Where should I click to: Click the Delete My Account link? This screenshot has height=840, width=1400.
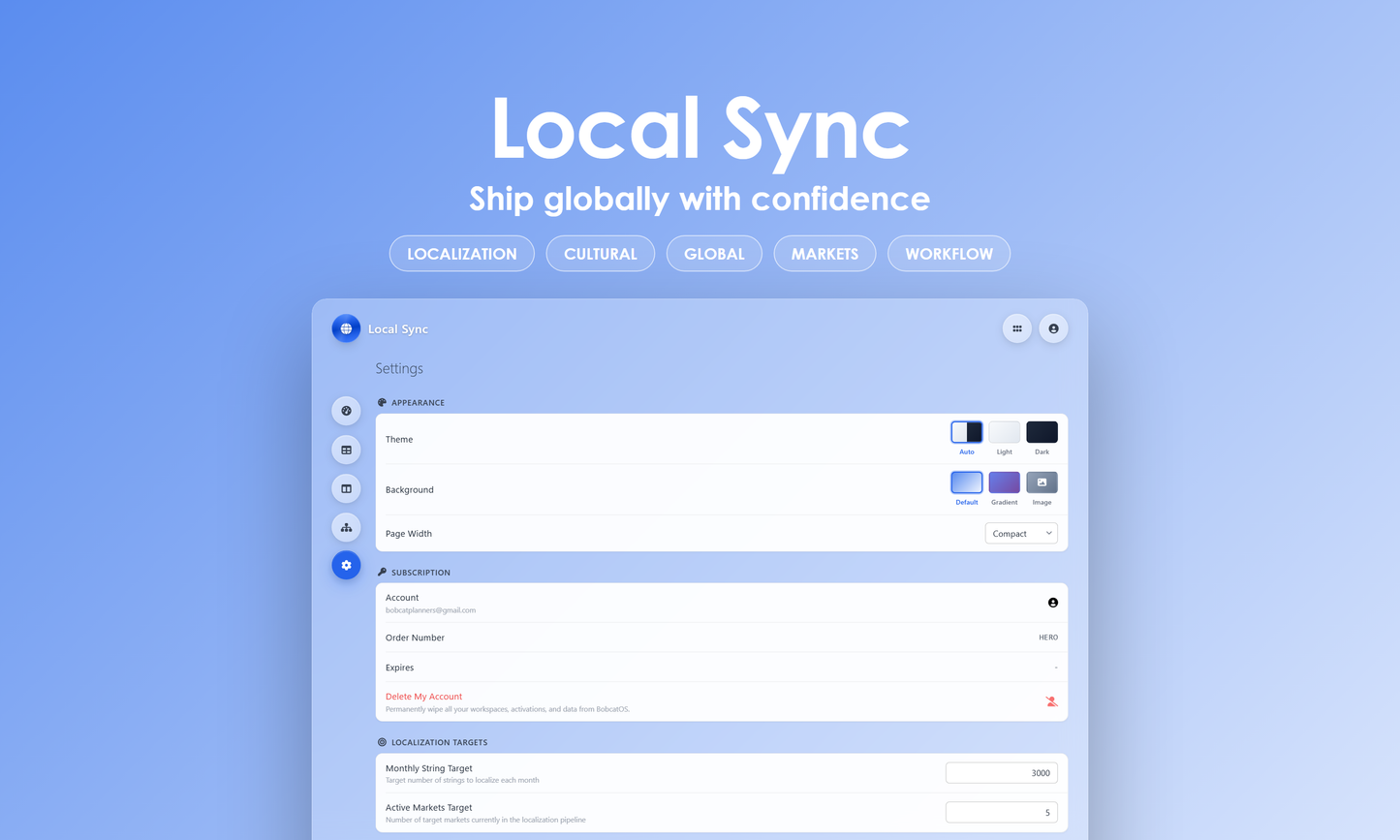[x=423, y=697]
